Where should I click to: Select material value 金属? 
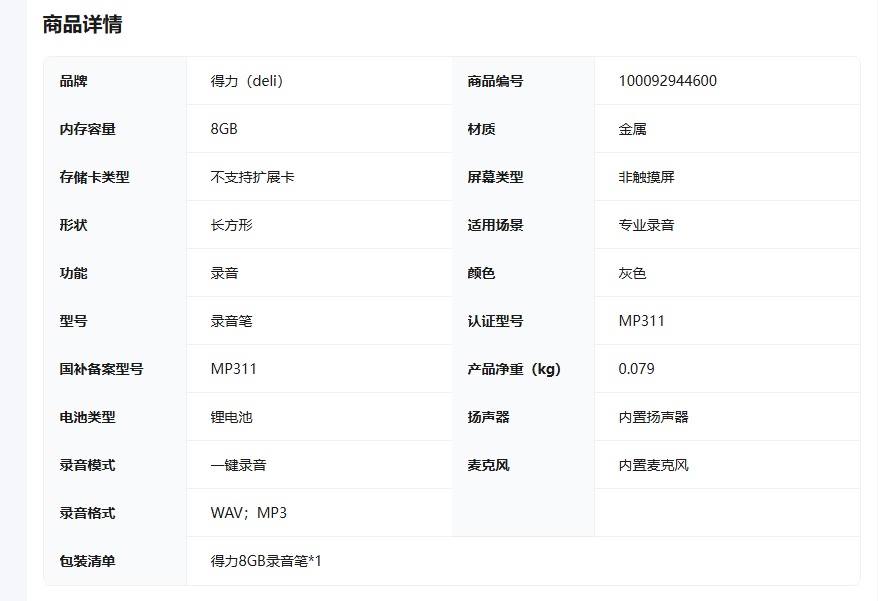[632, 129]
